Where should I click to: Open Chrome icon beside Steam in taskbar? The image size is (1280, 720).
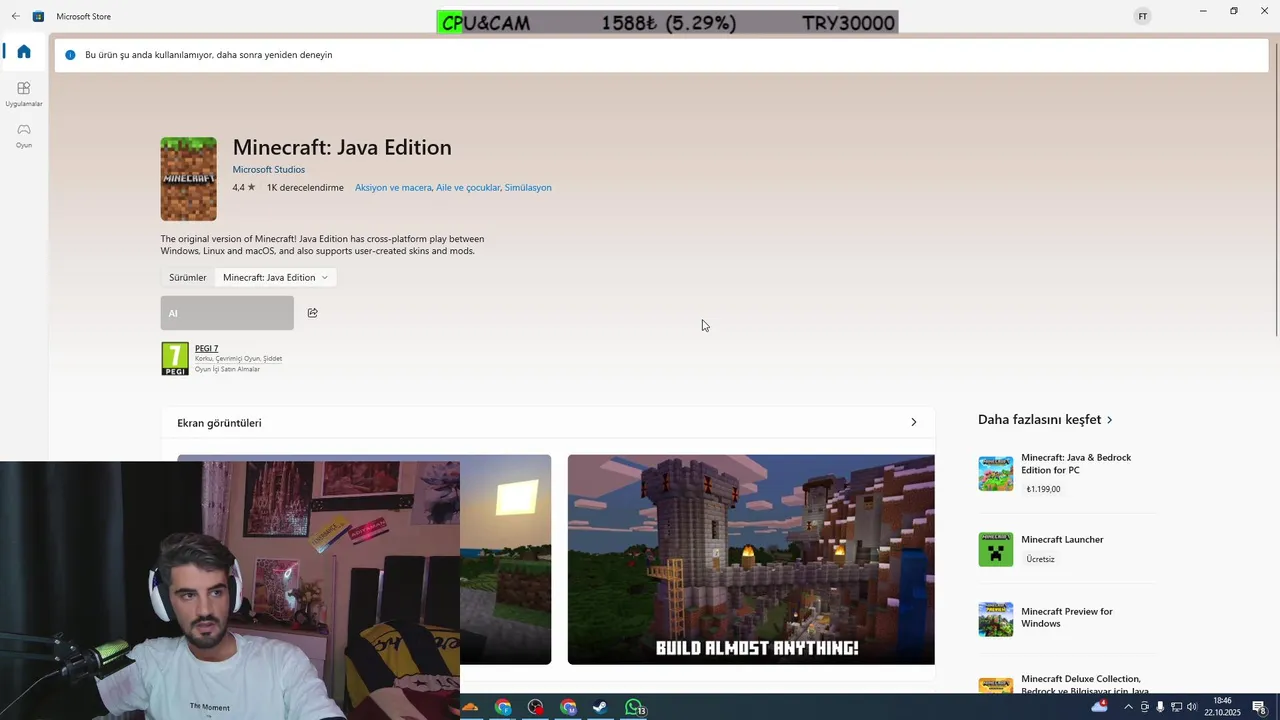click(x=568, y=707)
